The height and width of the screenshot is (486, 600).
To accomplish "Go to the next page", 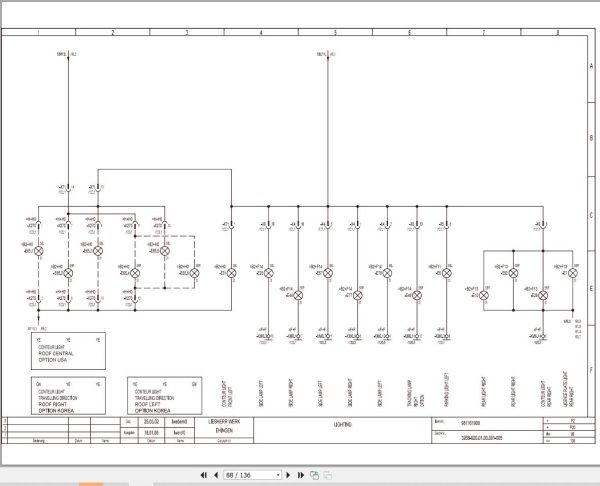I will (x=288, y=475).
